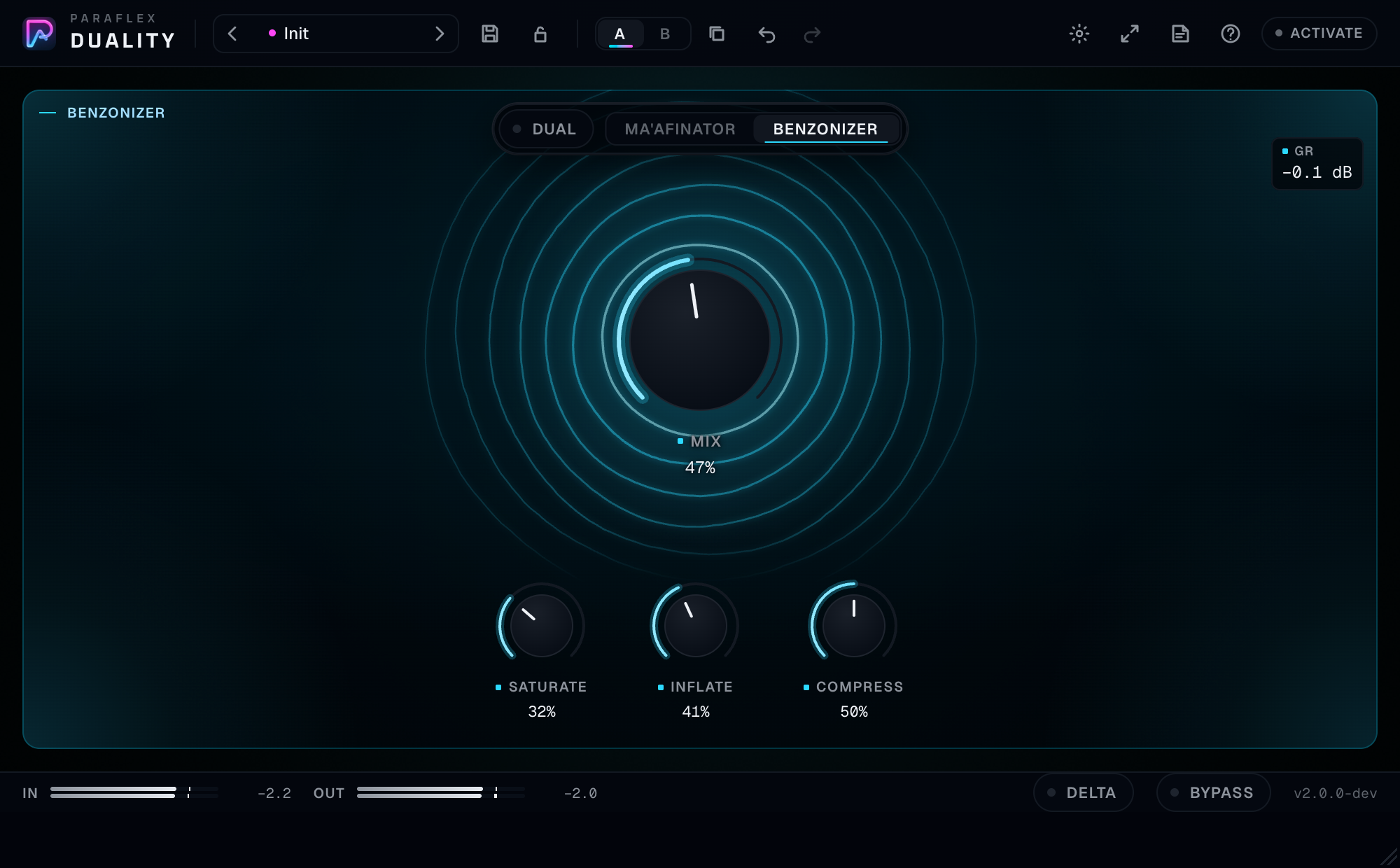This screenshot has height=868, width=1400.
Task: Toggle the BYPASS button
Action: click(1213, 792)
